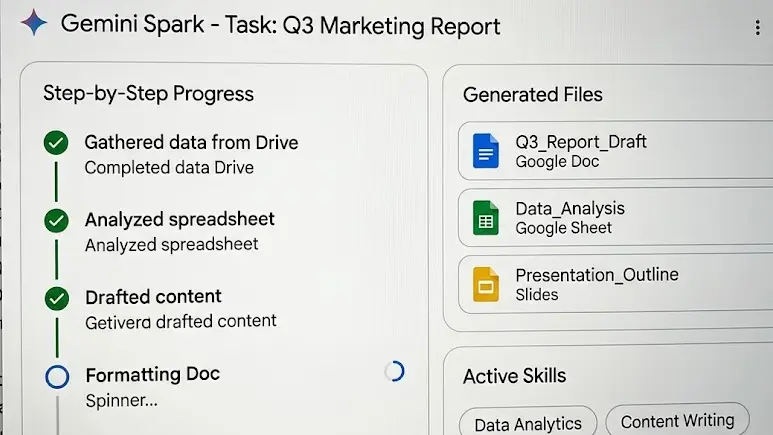This screenshot has height=435, width=773.
Task: Click the blue Google Doc file icon
Action: point(486,151)
